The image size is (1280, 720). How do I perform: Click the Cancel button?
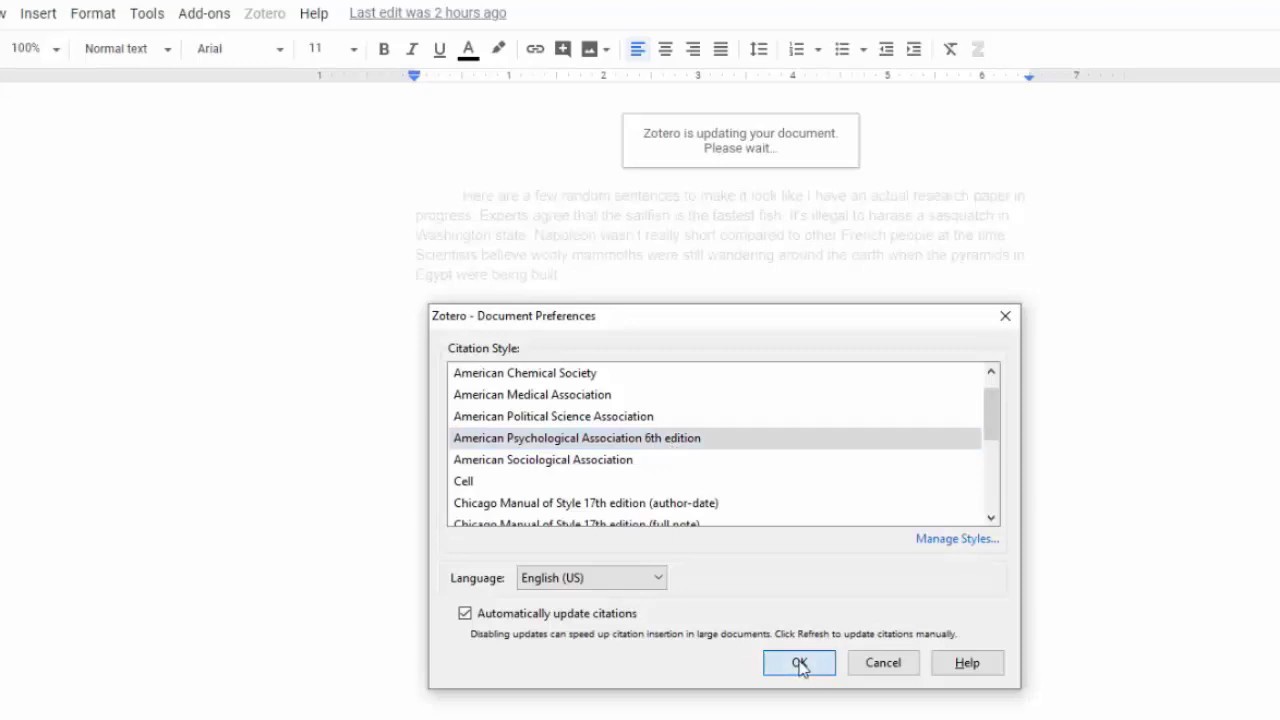883,663
